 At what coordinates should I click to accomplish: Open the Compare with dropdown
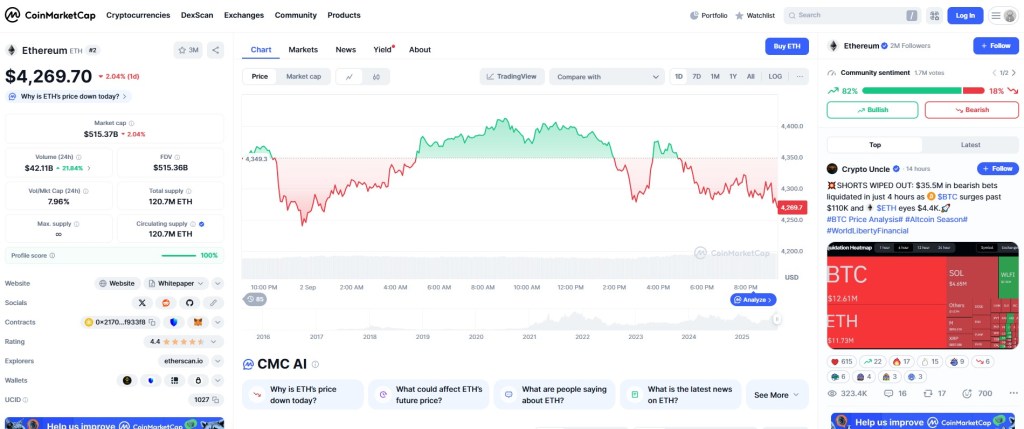point(607,76)
